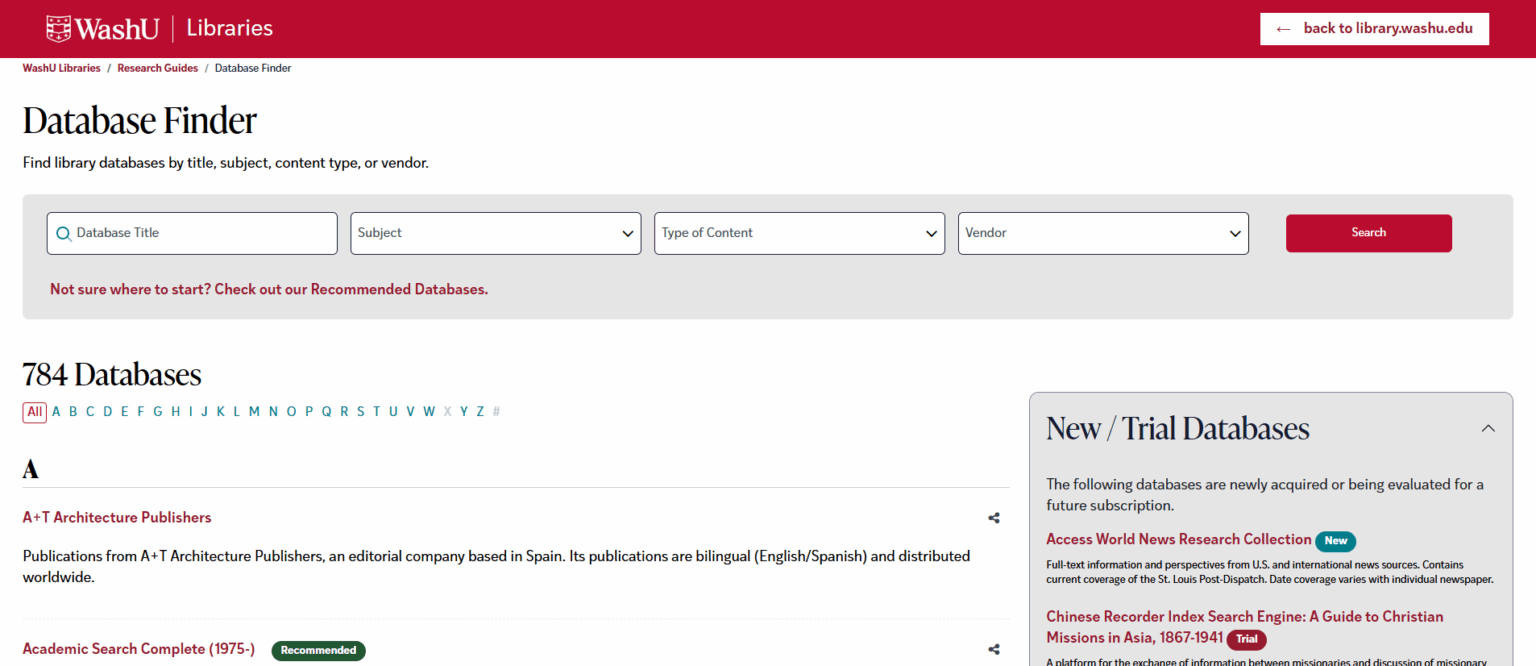Viewport: 1536px width, 666px height.
Task: Navigate to WashU Libraries breadcrumb
Action: point(61,67)
